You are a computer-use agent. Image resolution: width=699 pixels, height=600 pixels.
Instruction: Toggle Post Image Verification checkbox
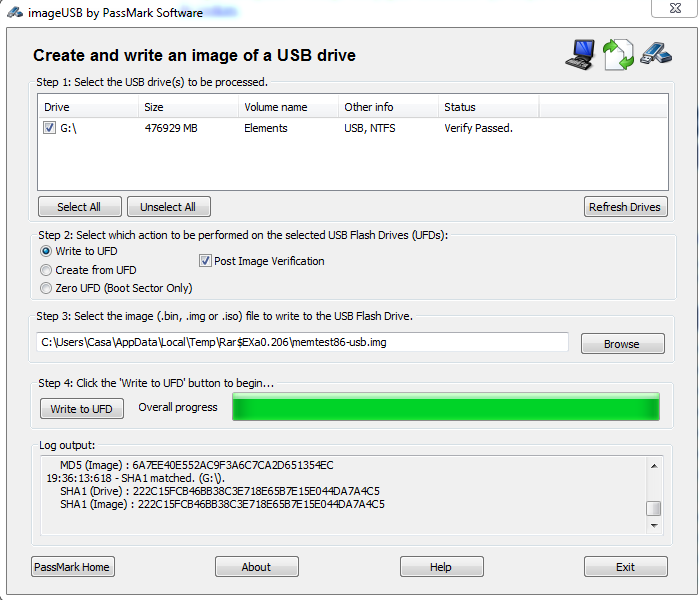(x=205, y=261)
